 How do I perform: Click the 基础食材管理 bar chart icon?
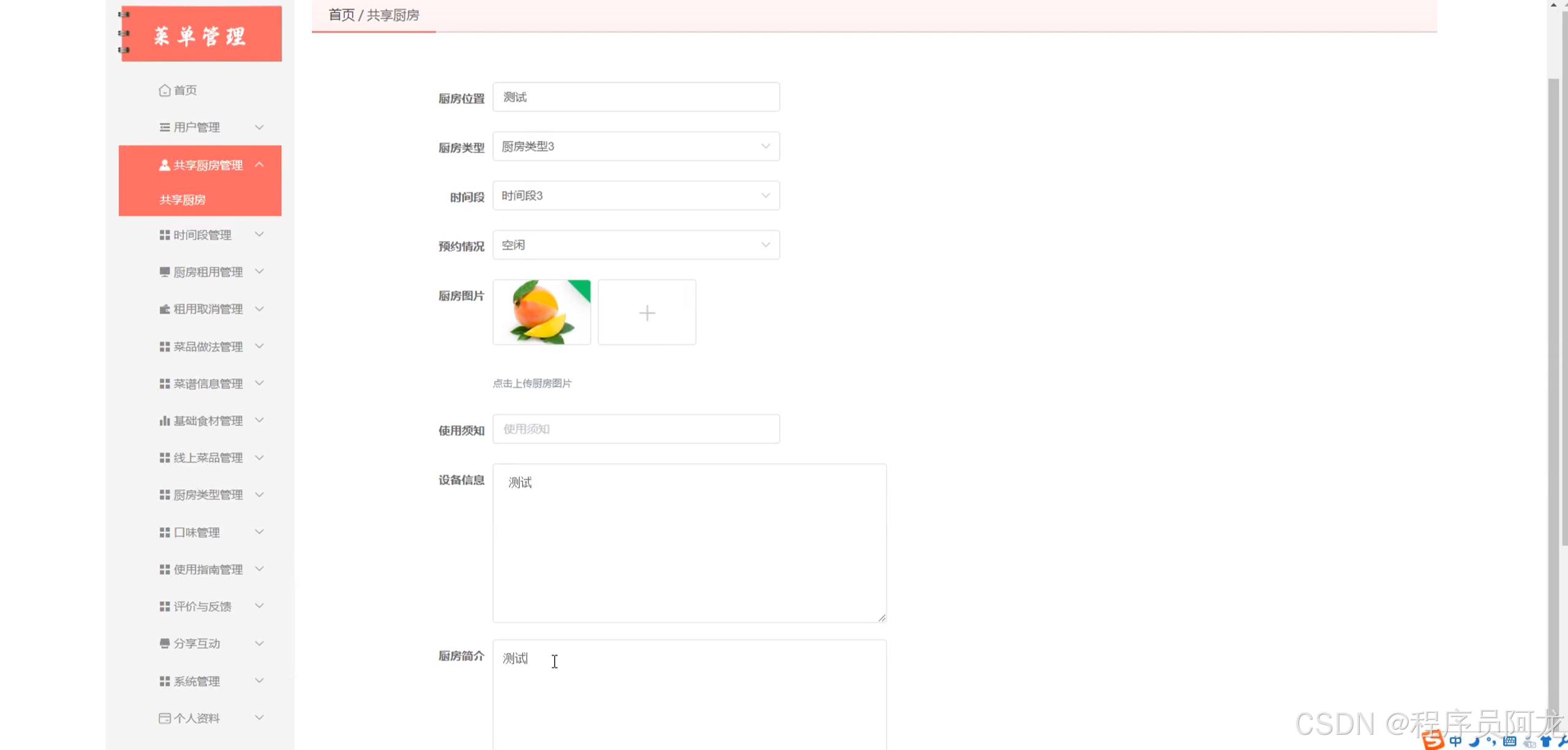click(164, 421)
